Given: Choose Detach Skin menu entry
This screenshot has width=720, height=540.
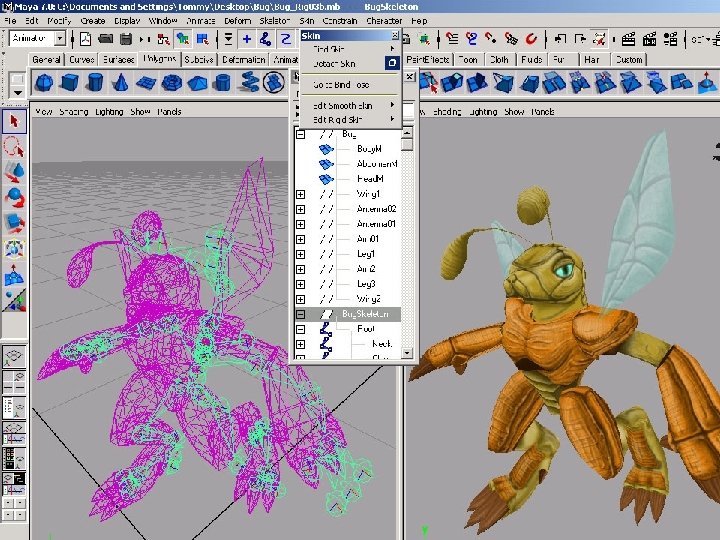Looking at the screenshot, I should [334, 63].
